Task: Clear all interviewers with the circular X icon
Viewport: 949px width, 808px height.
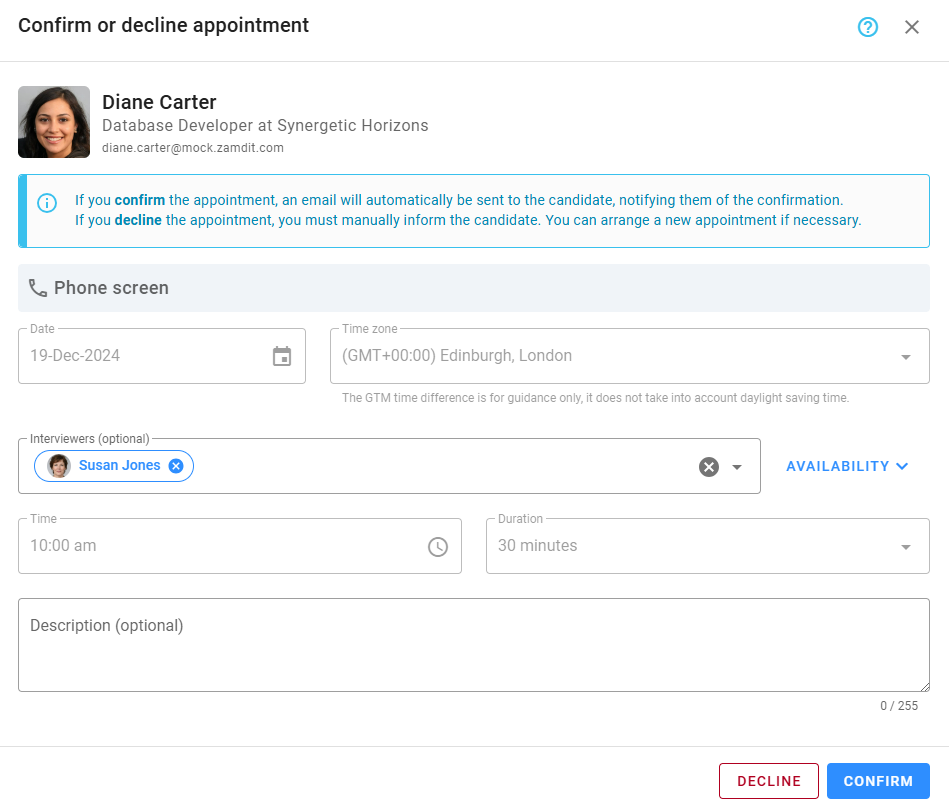Action: [x=709, y=466]
